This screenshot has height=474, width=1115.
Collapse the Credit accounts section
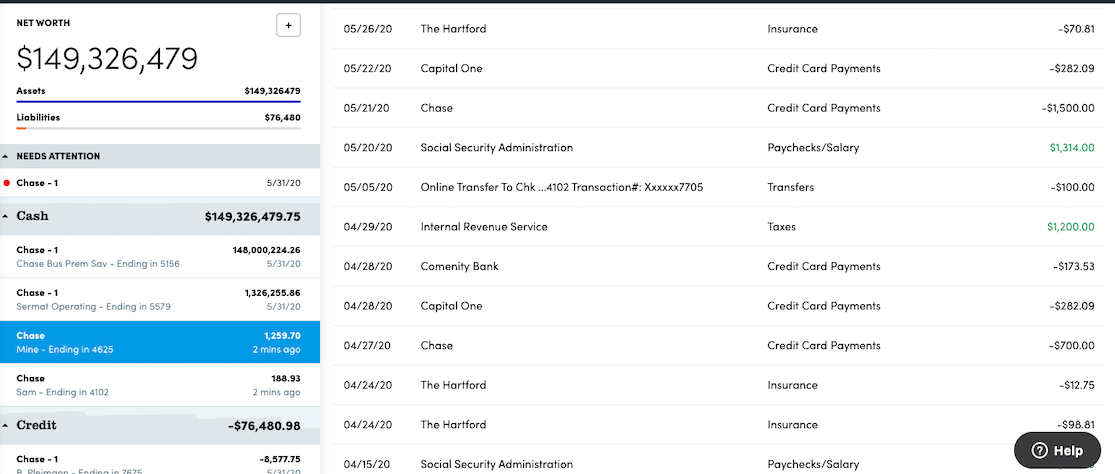click(x=6, y=425)
